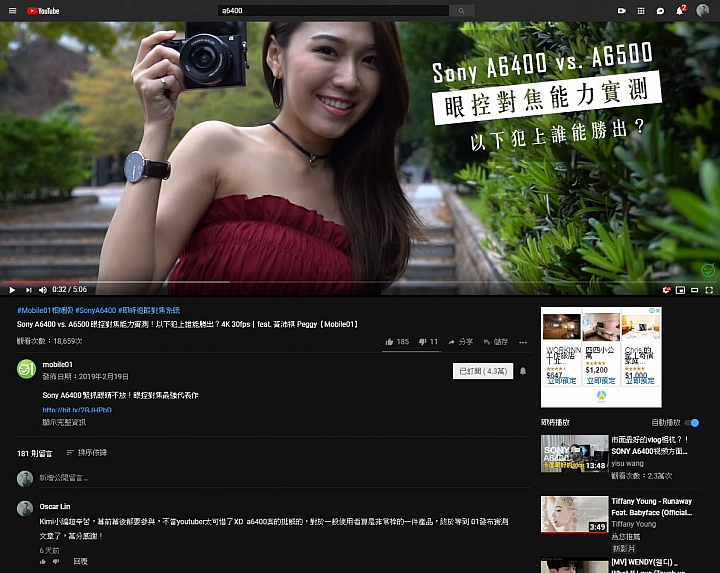Click hashtag #Mobile01
This screenshot has width=720, height=573.
[45, 310]
